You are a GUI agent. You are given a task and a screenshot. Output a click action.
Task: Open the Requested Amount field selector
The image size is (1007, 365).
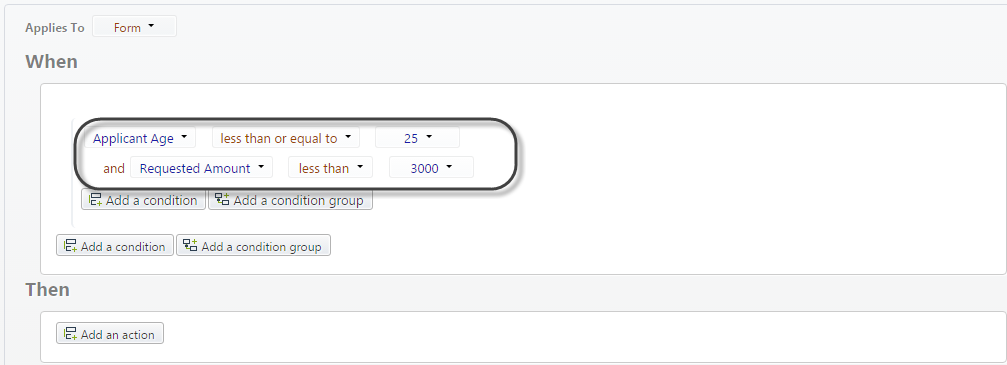tap(202, 168)
